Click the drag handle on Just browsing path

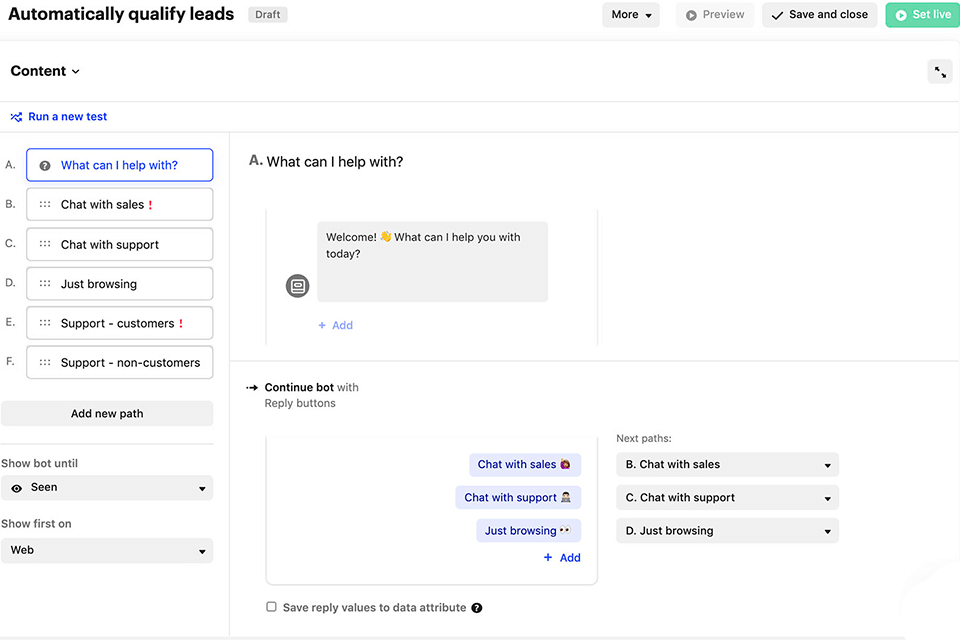pos(45,284)
